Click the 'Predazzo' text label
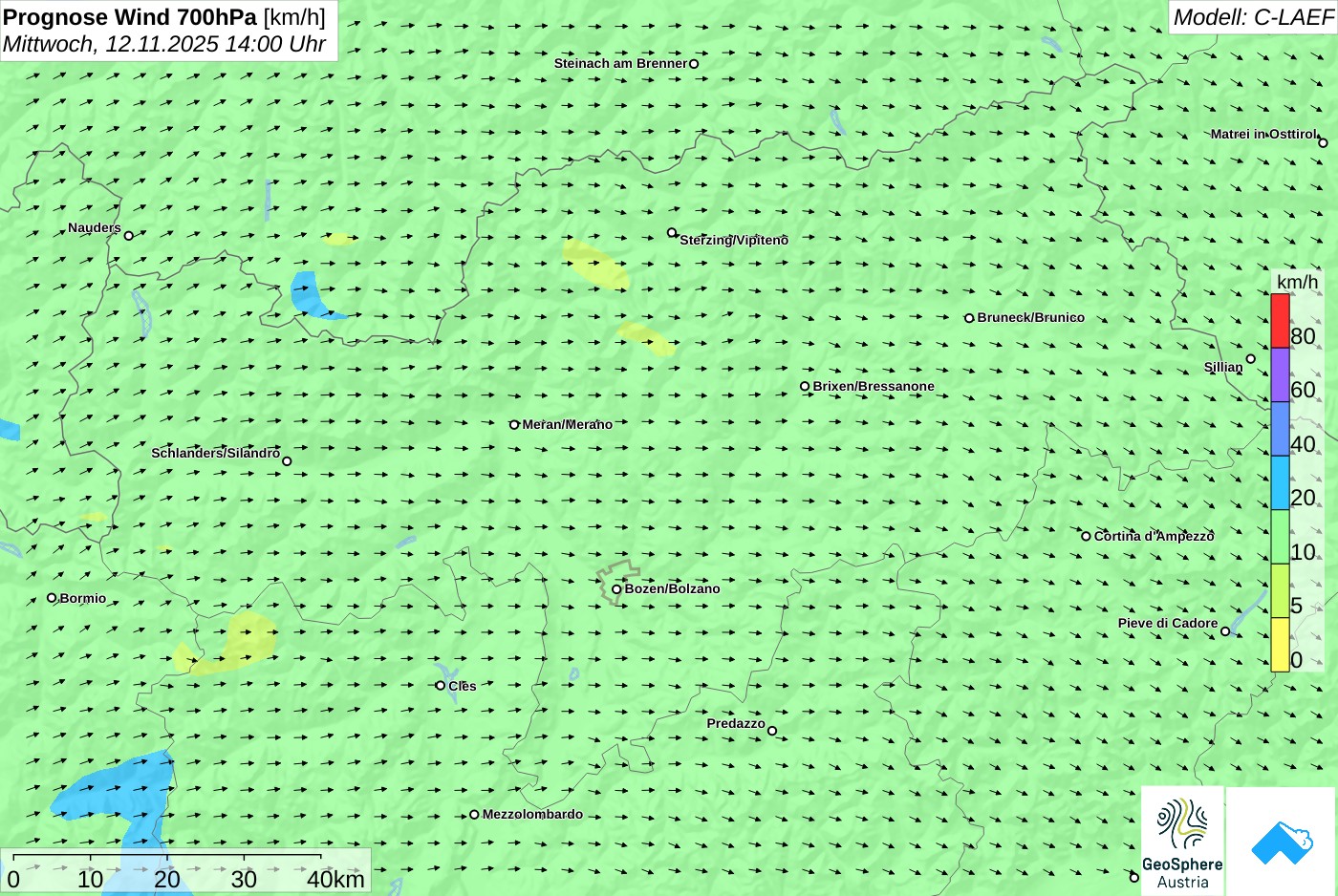This screenshot has height=896, width=1338. (736, 724)
